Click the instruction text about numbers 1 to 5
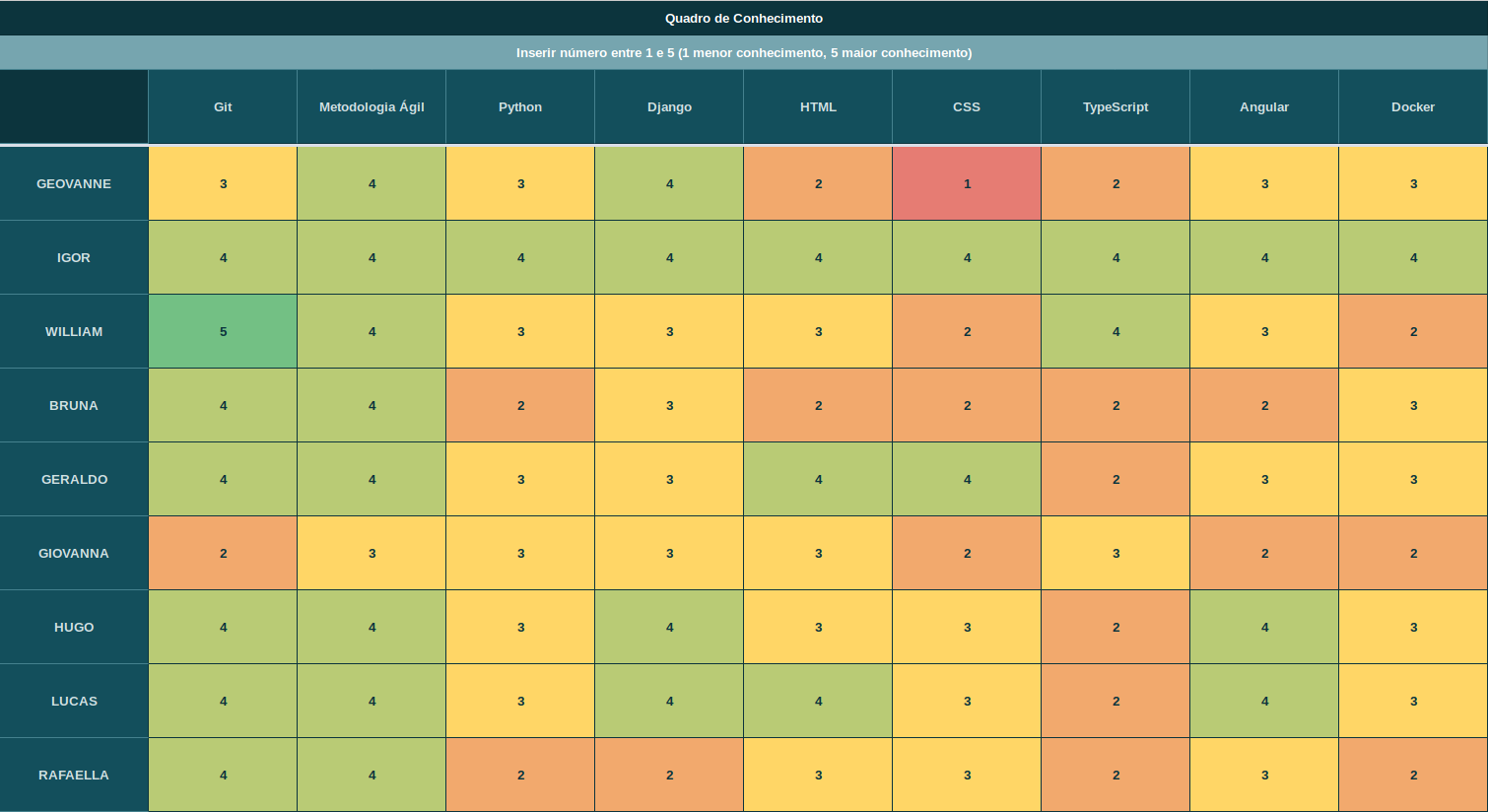Screen dimensions: 1488x812 [x=744, y=53]
